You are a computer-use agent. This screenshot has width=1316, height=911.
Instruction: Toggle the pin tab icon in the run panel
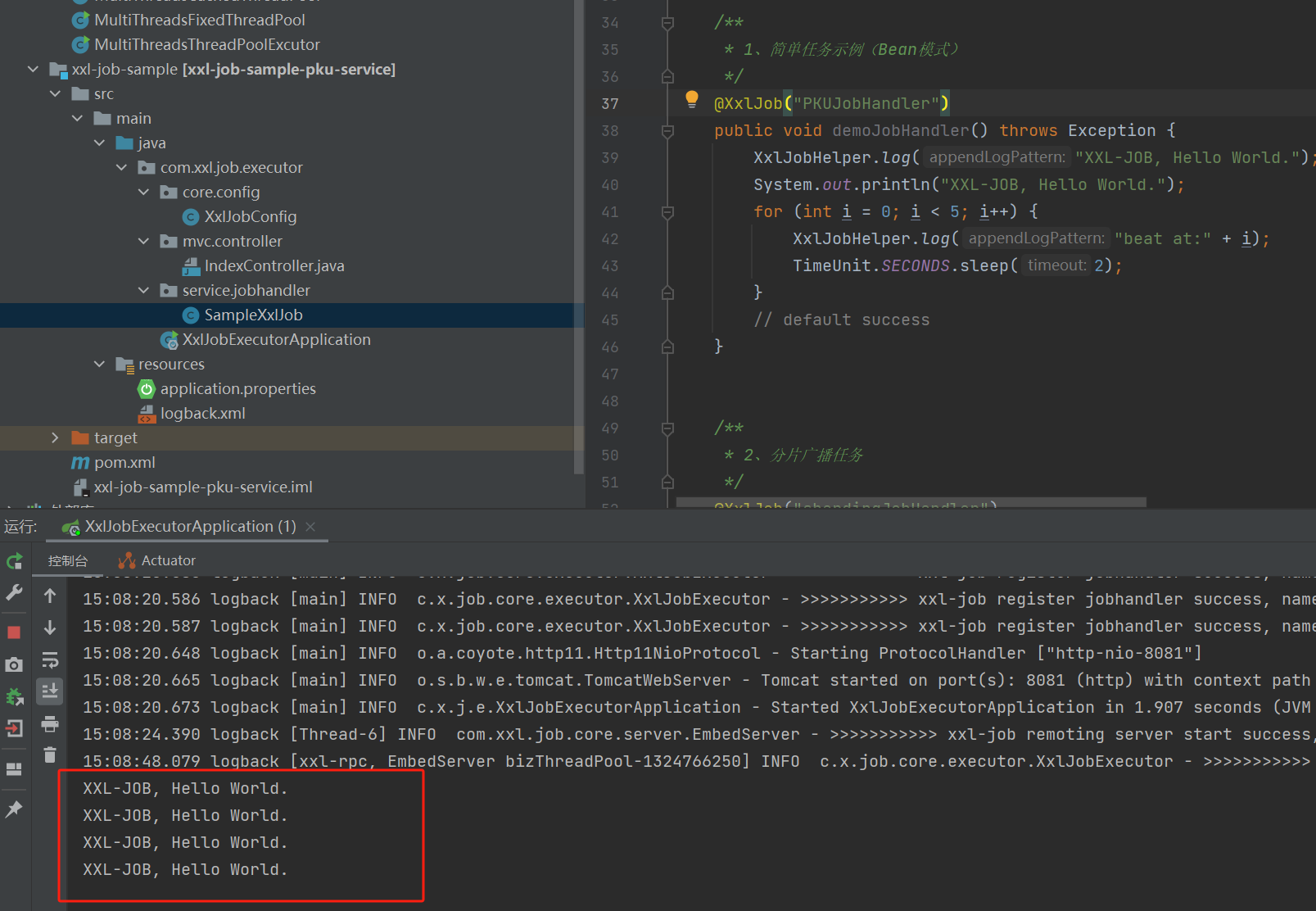click(14, 809)
